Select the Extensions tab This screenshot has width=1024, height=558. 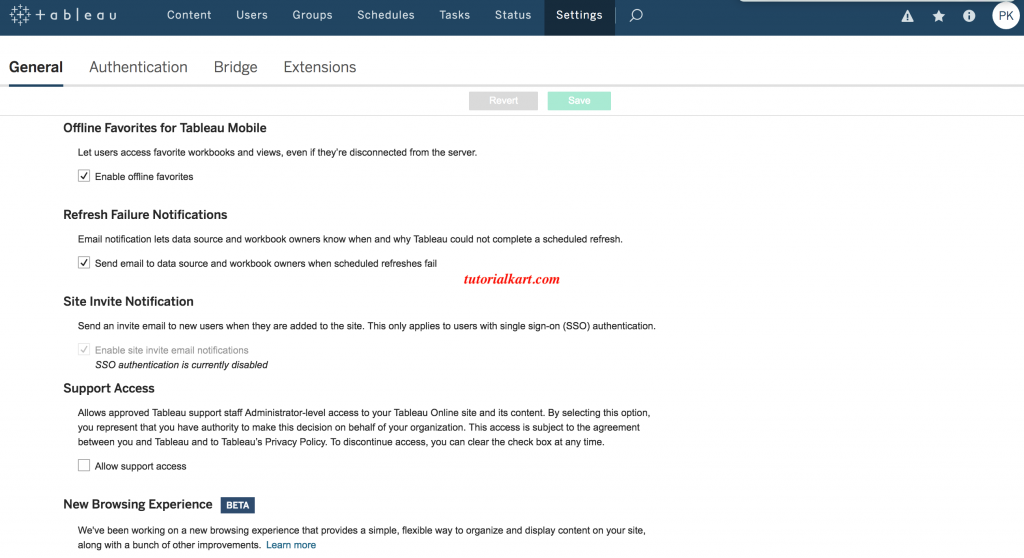pyautogui.click(x=319, y=67)
